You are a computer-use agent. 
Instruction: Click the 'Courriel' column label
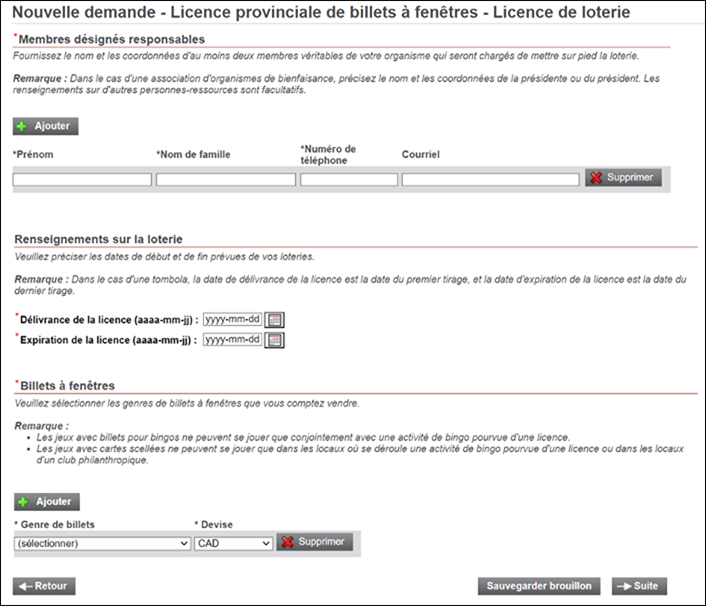(x=421, y=154)
